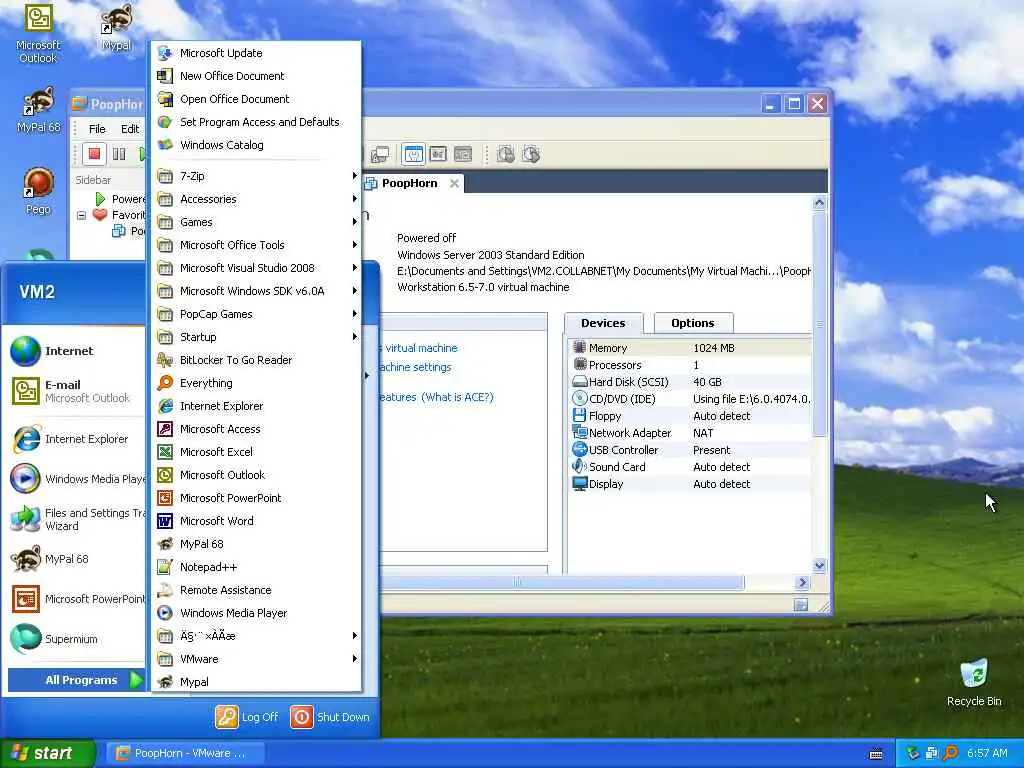The width and height of the screenshot is (1024, 768).
Task: Expand the Startup folder
Action: click(x=256, y=337)
